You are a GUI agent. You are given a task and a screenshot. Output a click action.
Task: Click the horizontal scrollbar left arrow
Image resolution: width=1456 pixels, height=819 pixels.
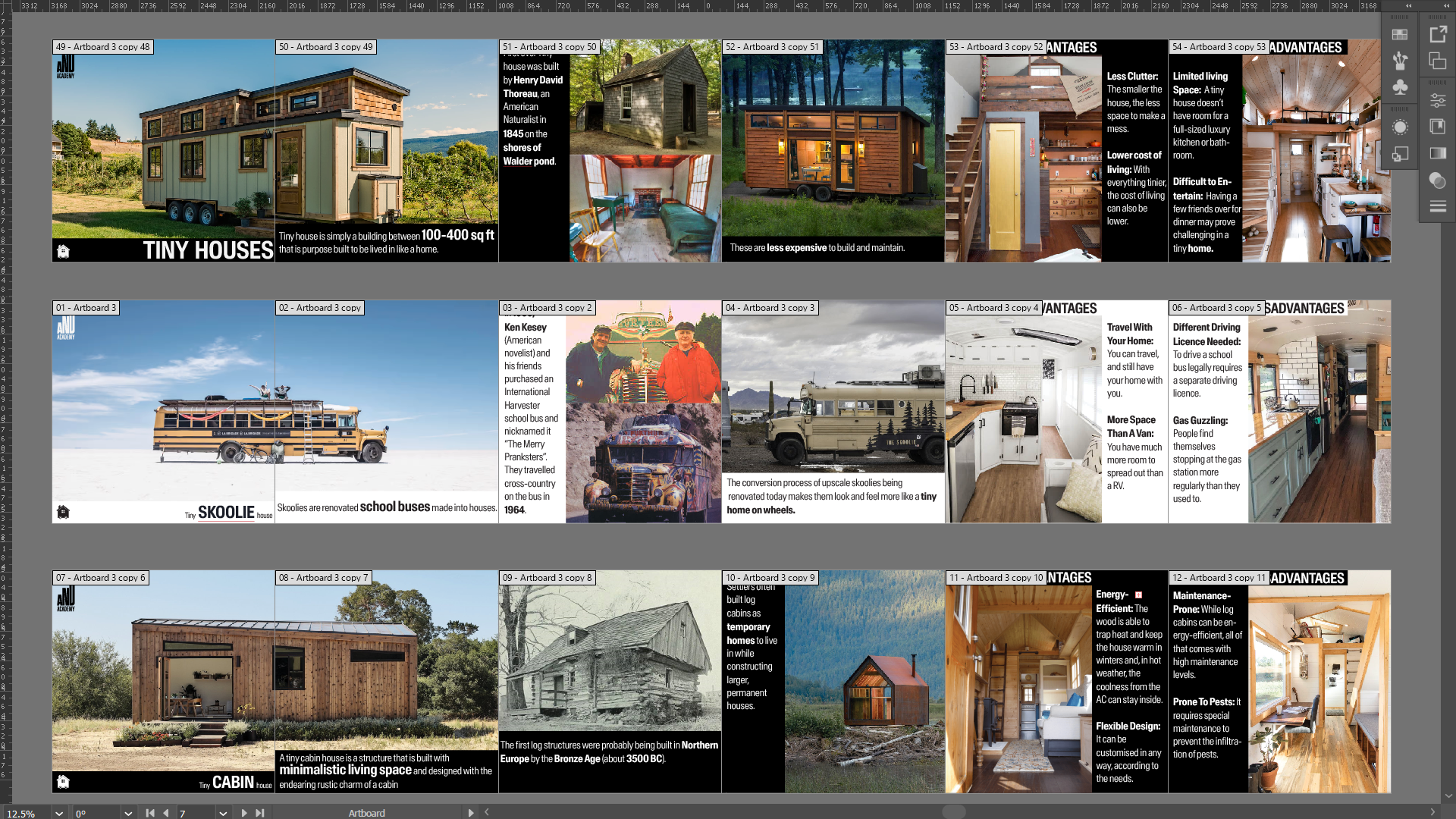(487, 812)
